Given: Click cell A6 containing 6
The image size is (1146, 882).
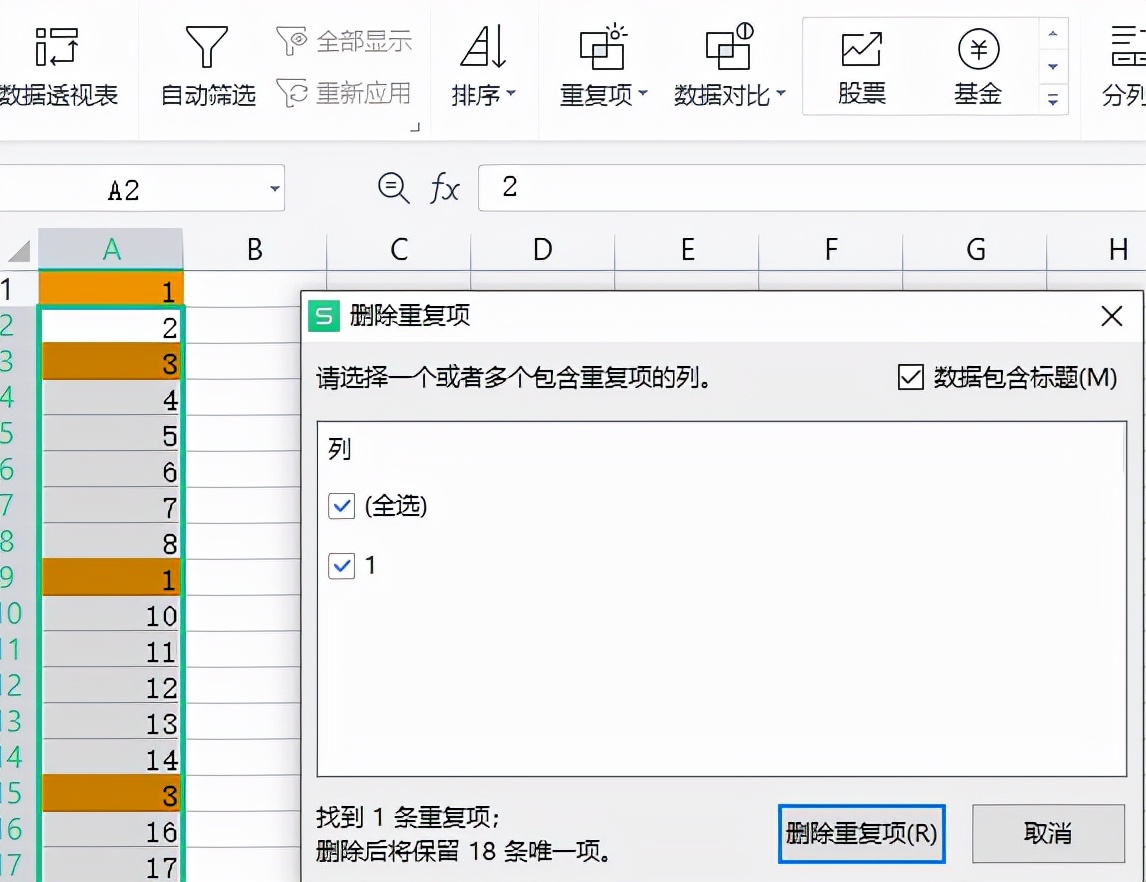Looking at the screenshot, I should pyautogui.click(x=110, y=470).
